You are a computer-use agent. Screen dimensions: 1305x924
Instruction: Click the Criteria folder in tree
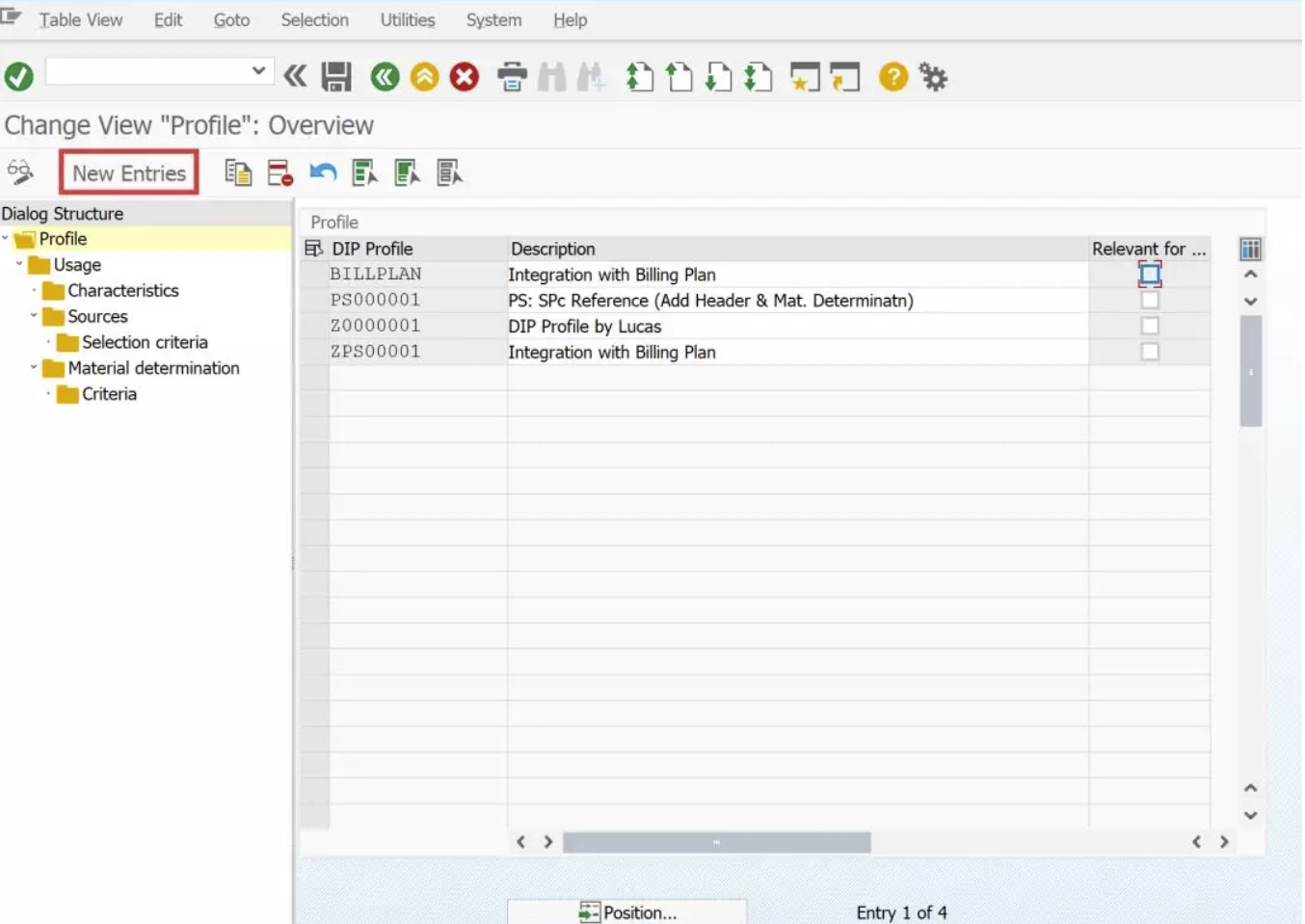tap(96, 394)
